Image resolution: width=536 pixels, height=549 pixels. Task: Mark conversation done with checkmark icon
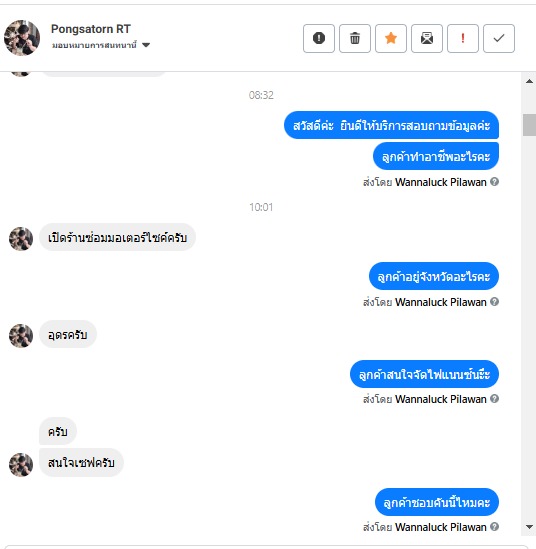click(x=499, y=38)
